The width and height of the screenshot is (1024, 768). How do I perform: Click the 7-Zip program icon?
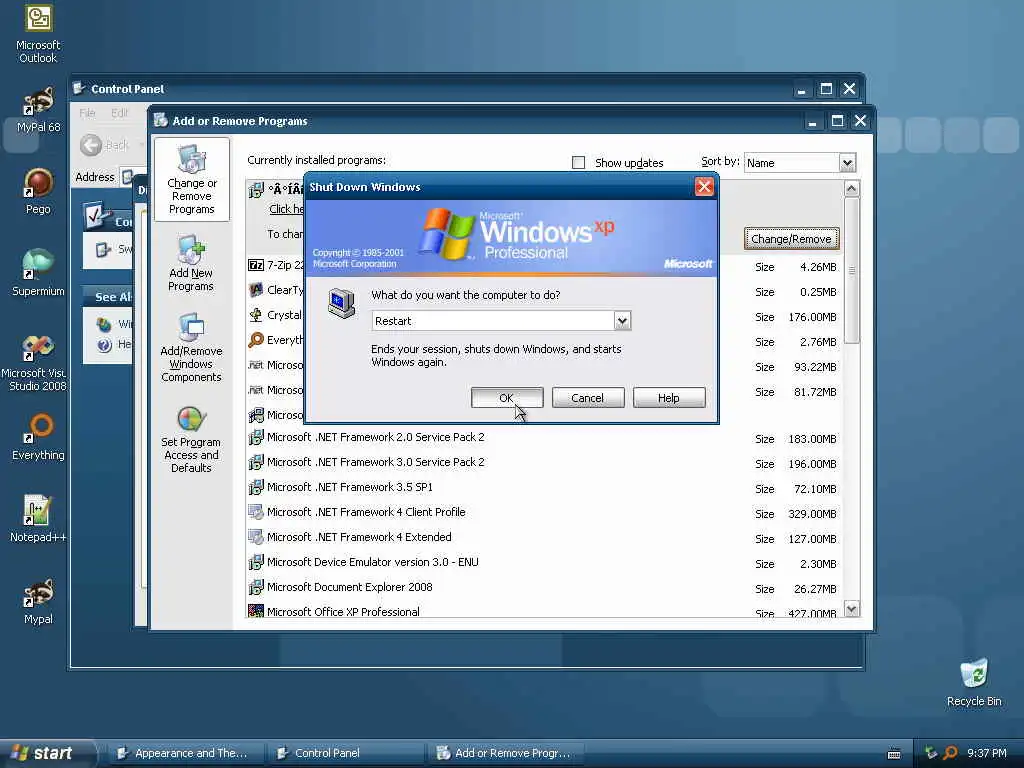255,265
